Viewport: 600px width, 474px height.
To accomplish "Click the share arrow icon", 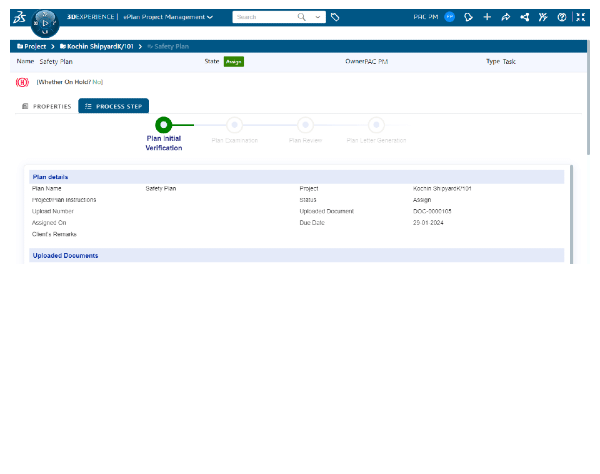I will coord(506,17).
